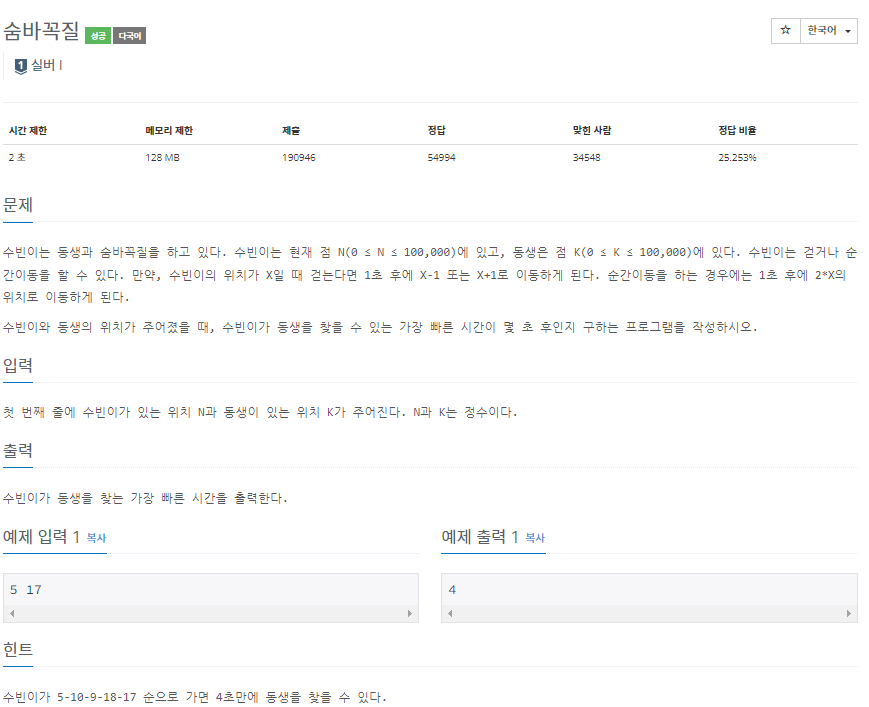The width and height of the screenshot is (869, 707).
Task: Copy example output 1 via 복사 link
Action: click(x=535, y=537)
